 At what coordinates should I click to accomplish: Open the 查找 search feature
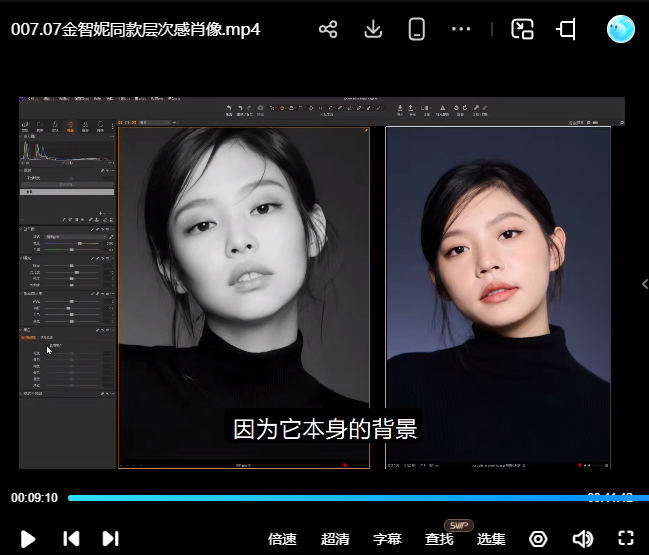click(439, 539)
